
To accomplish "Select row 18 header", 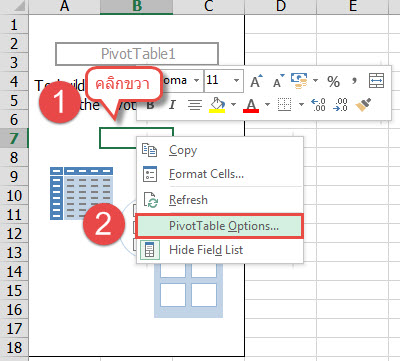I will point(14,348).
